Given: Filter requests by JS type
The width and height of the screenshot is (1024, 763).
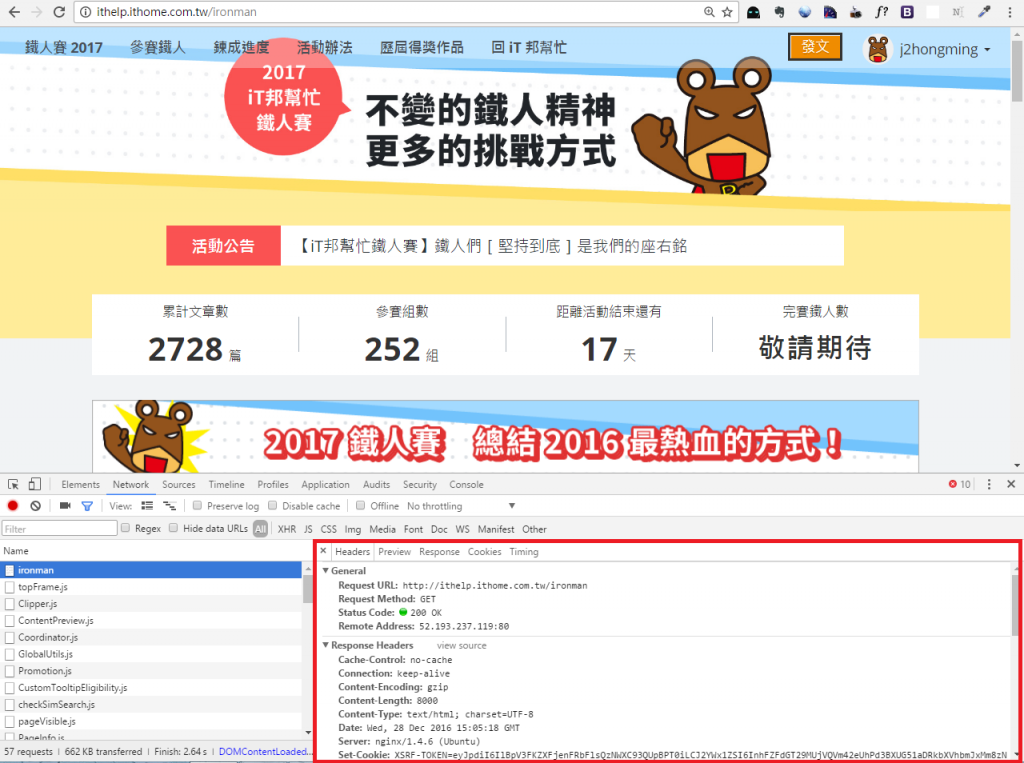Looking at the screenshot, I should tap(308, 529).
